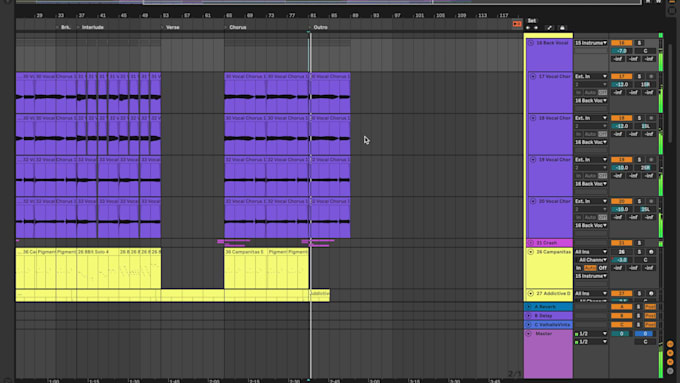Deactivate track 18 activator button

[621, 118]
